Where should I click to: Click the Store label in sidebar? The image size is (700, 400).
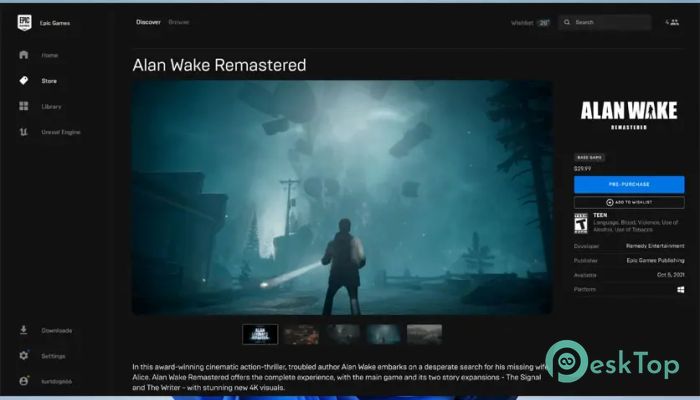(x=49, y=81)
